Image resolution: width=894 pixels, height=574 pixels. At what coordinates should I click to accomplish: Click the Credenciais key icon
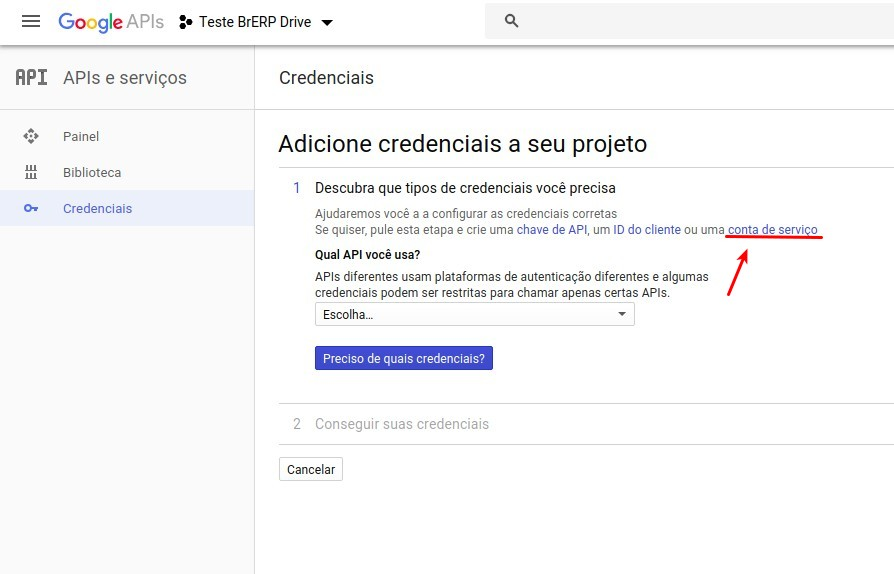31,209
